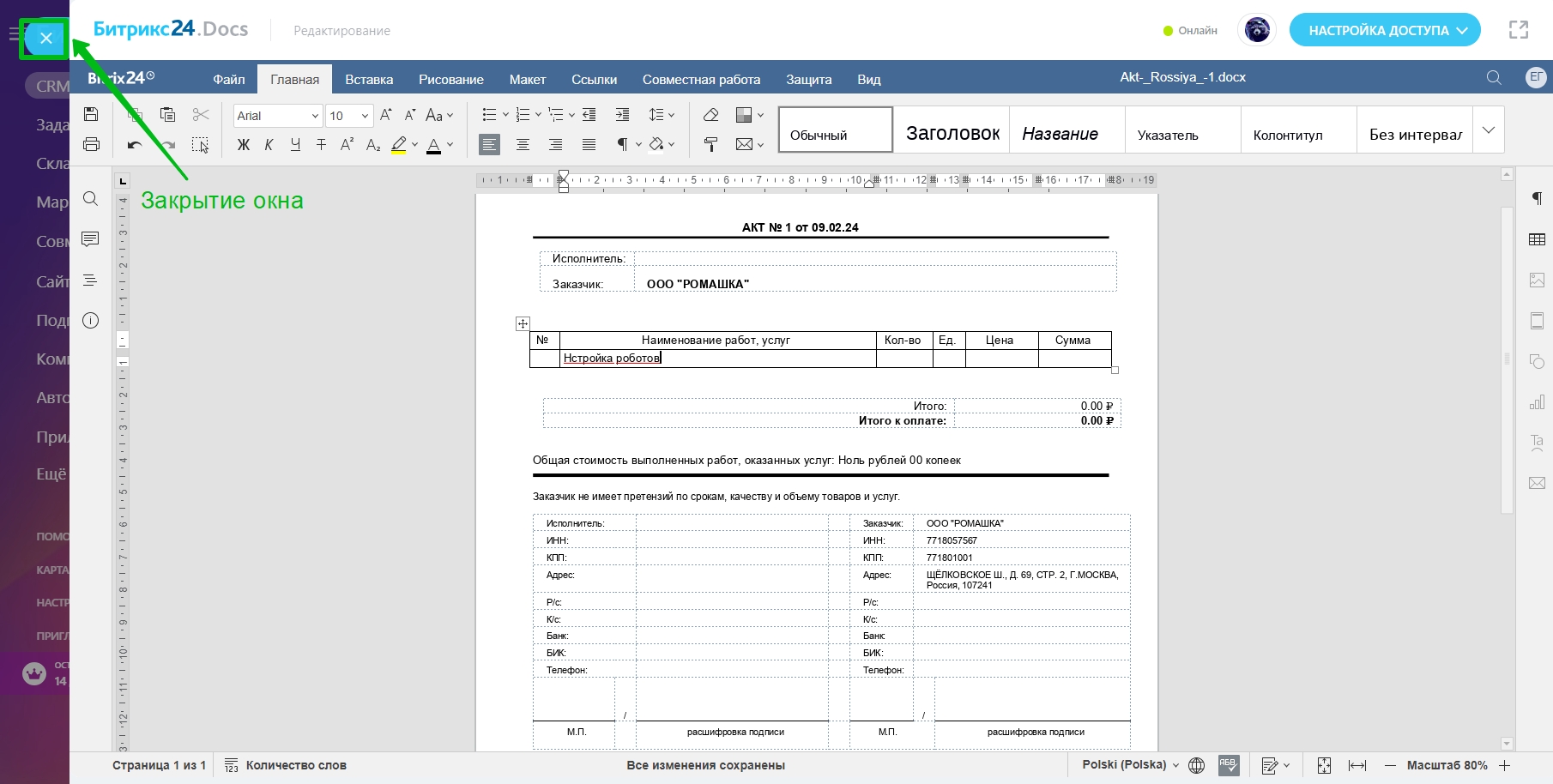This screenshot has width=1553, height=784.
Task: Expand the styles gallery arrow
Action: (x=1489, y=130)
